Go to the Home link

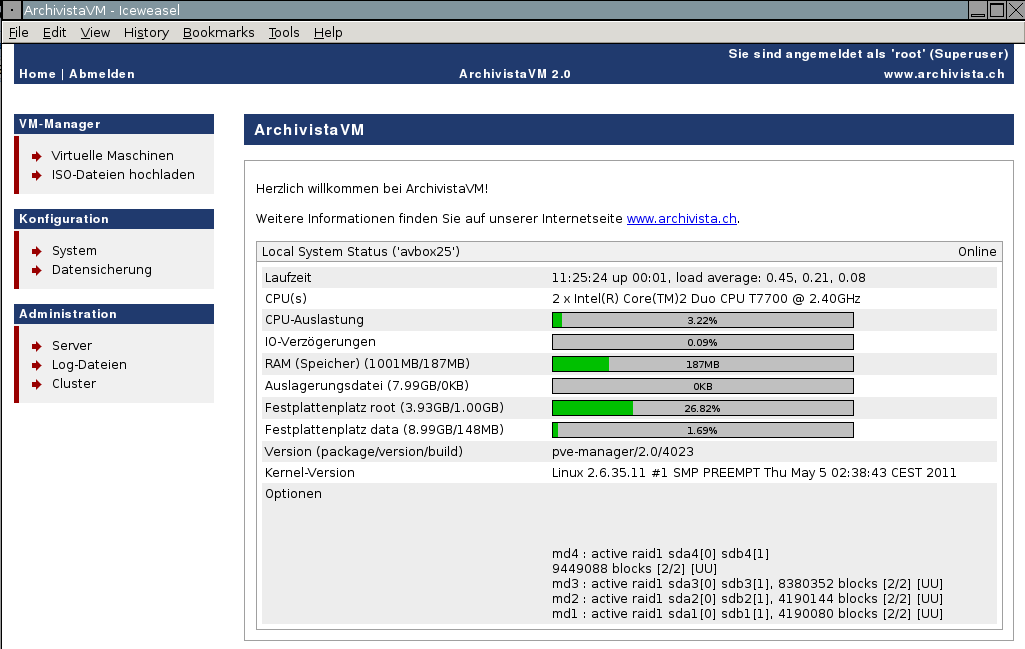pyautogui.click(x=37, y=74)
